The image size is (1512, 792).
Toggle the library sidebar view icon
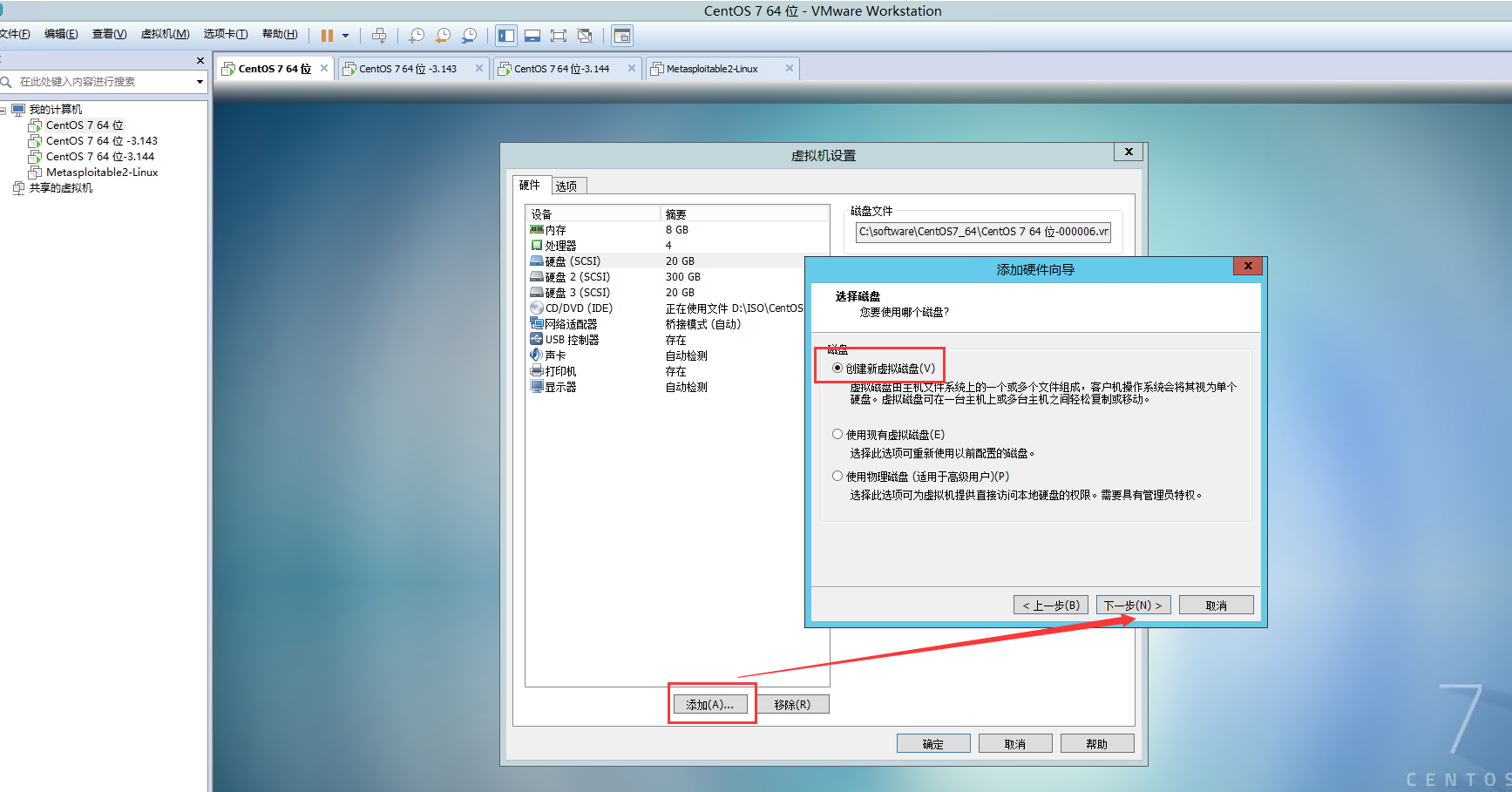tap(506, 36)
